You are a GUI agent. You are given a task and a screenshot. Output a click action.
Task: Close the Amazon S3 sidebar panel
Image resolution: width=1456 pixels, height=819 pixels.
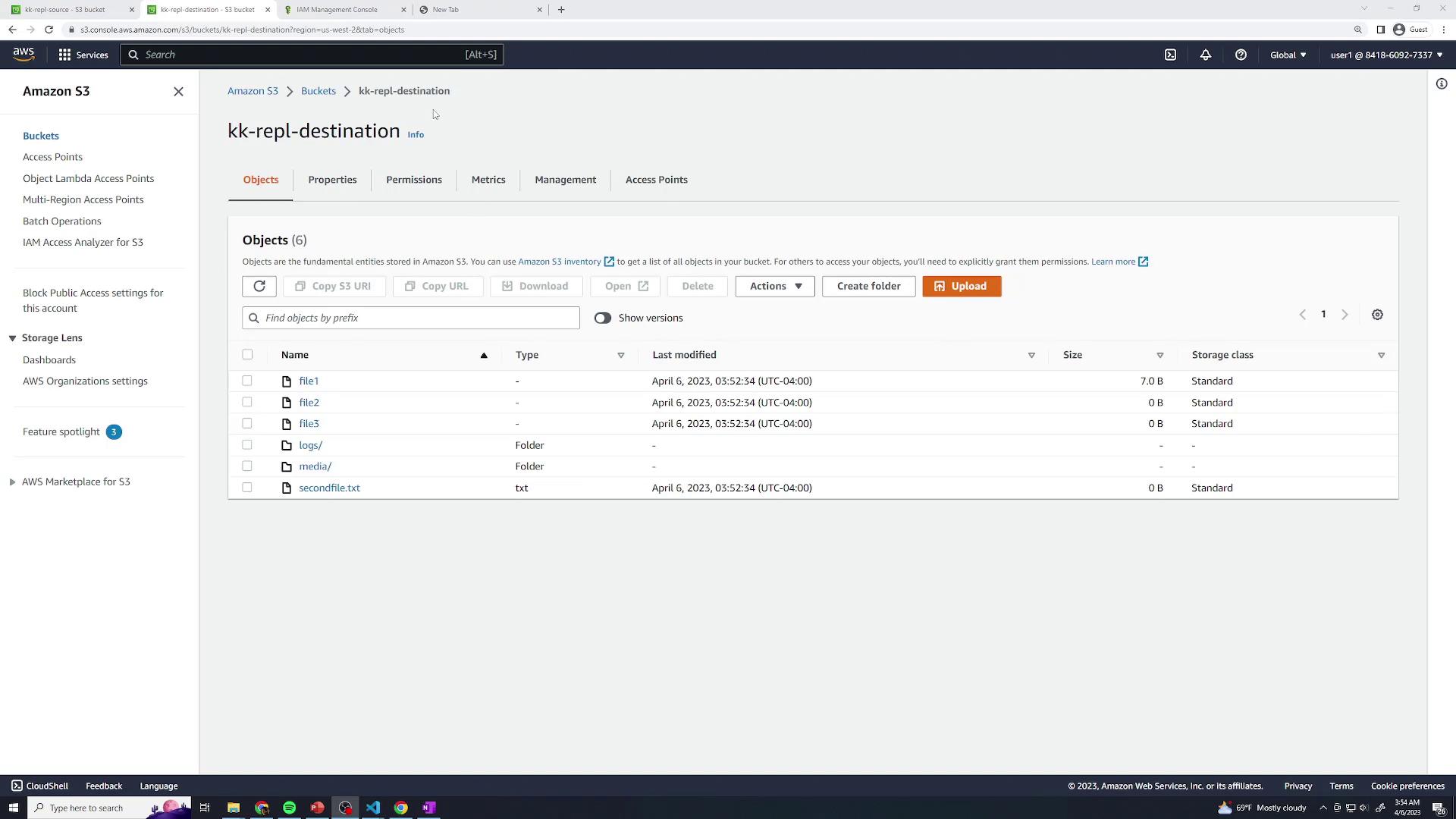(x=178, y=91)
